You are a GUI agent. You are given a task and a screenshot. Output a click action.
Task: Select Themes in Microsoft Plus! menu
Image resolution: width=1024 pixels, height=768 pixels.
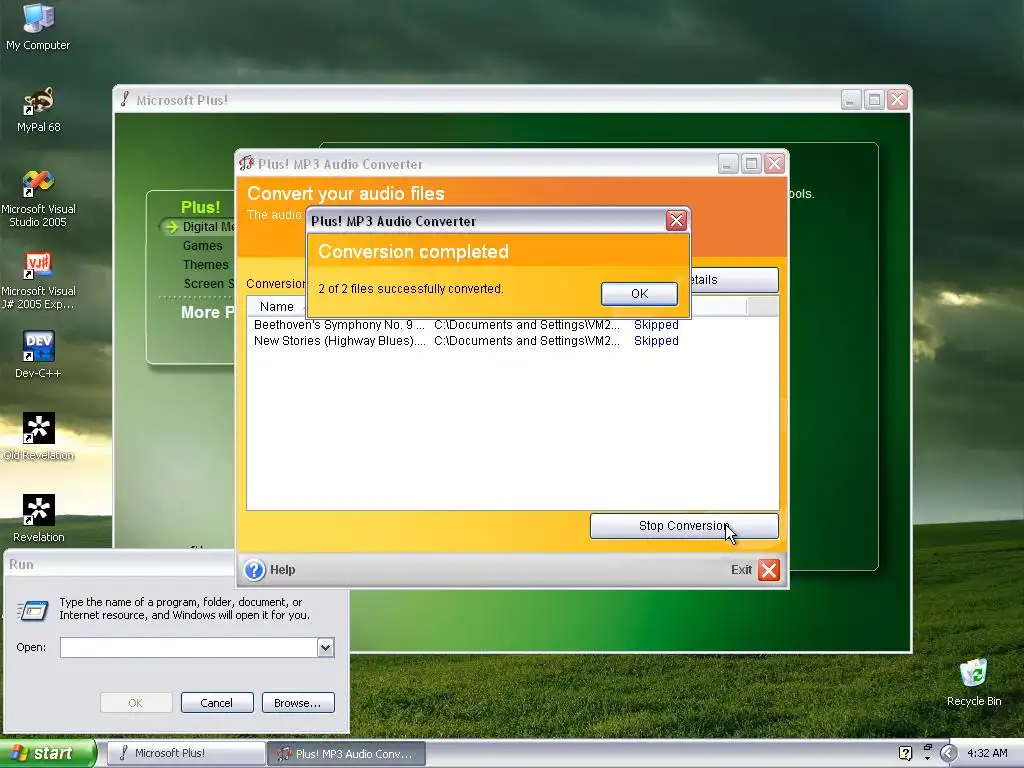(206, 264)
